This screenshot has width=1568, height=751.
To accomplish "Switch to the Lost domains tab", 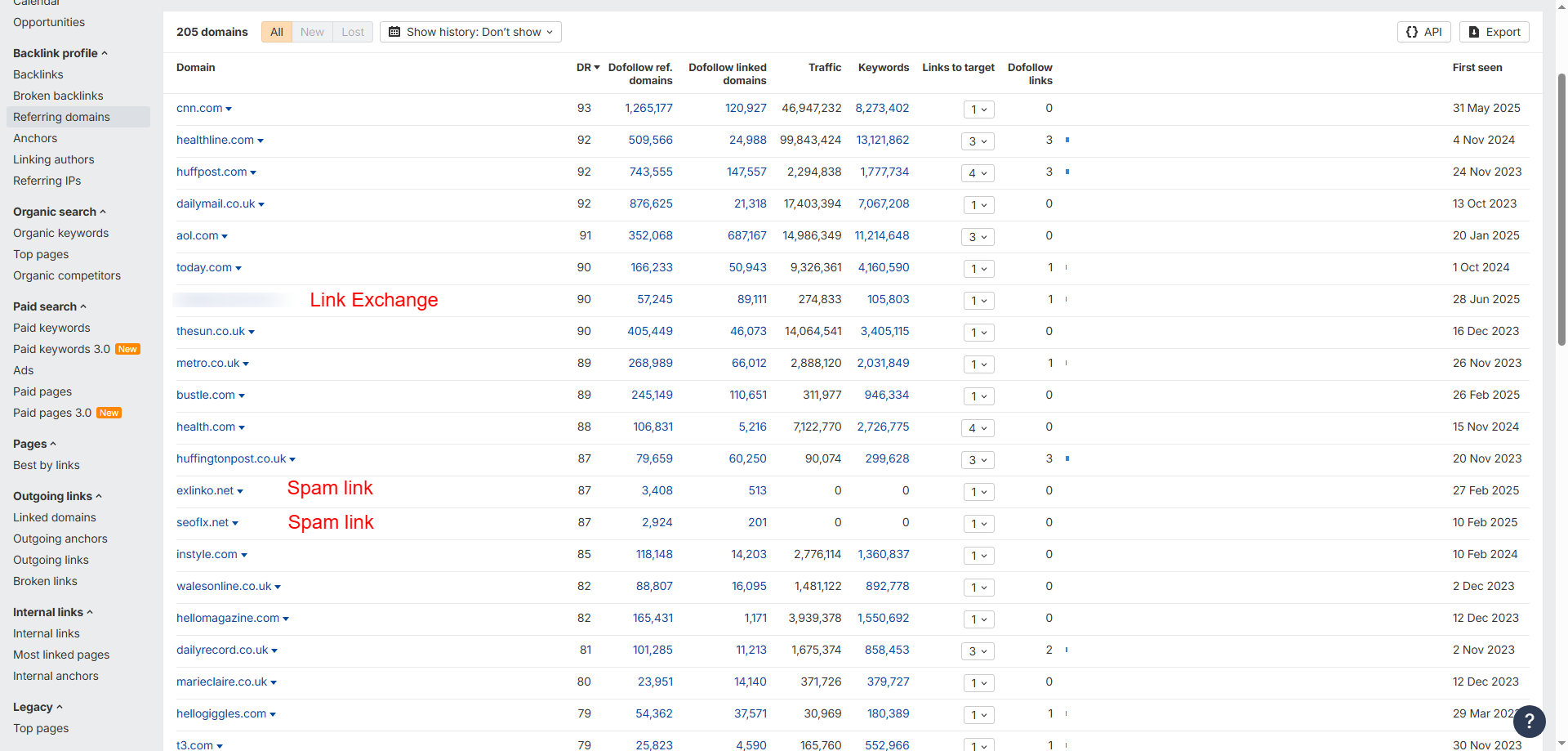I will pyautogui.click(x=353, y=32).
